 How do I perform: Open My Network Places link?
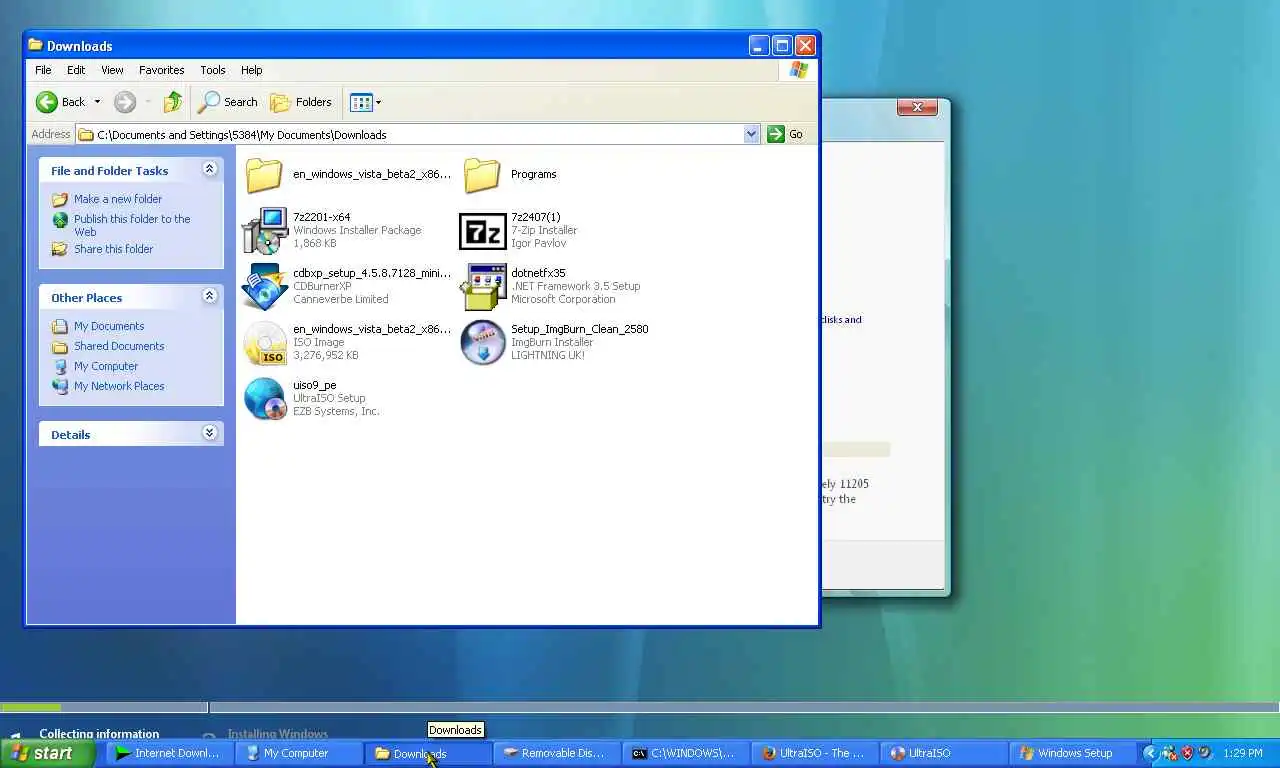[118, 386]
